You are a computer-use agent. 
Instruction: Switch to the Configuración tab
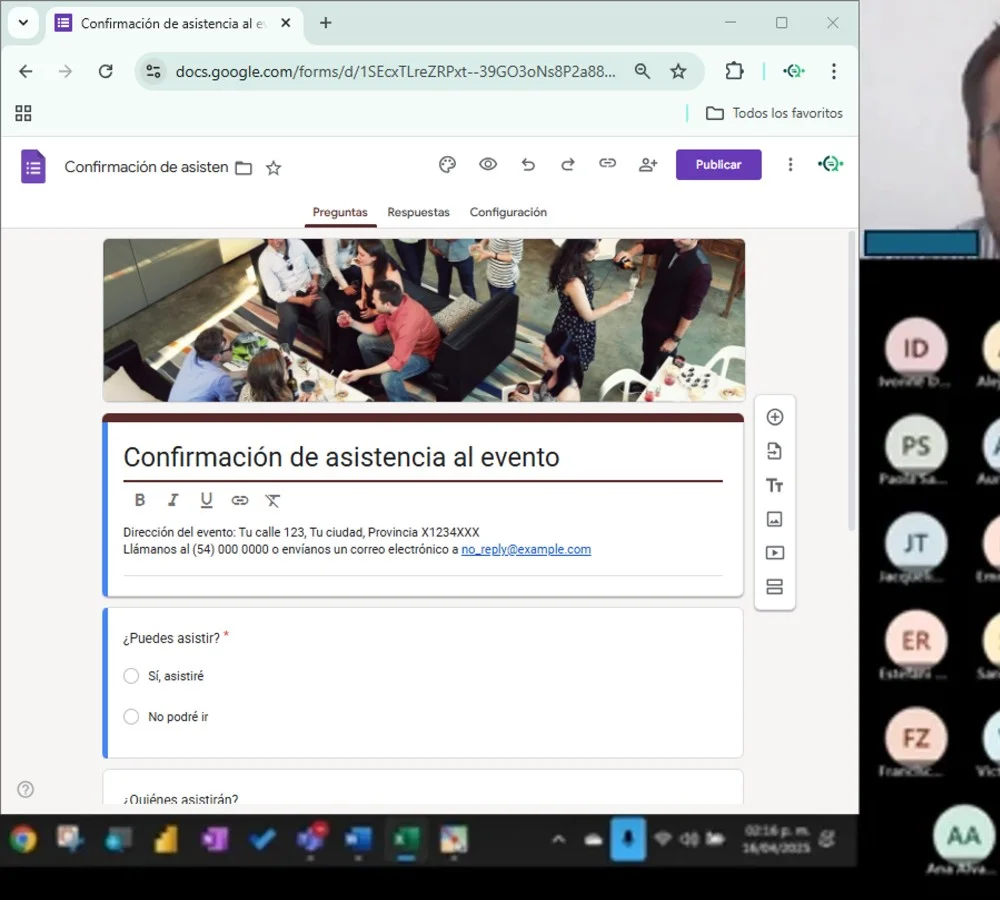point(508,212)
